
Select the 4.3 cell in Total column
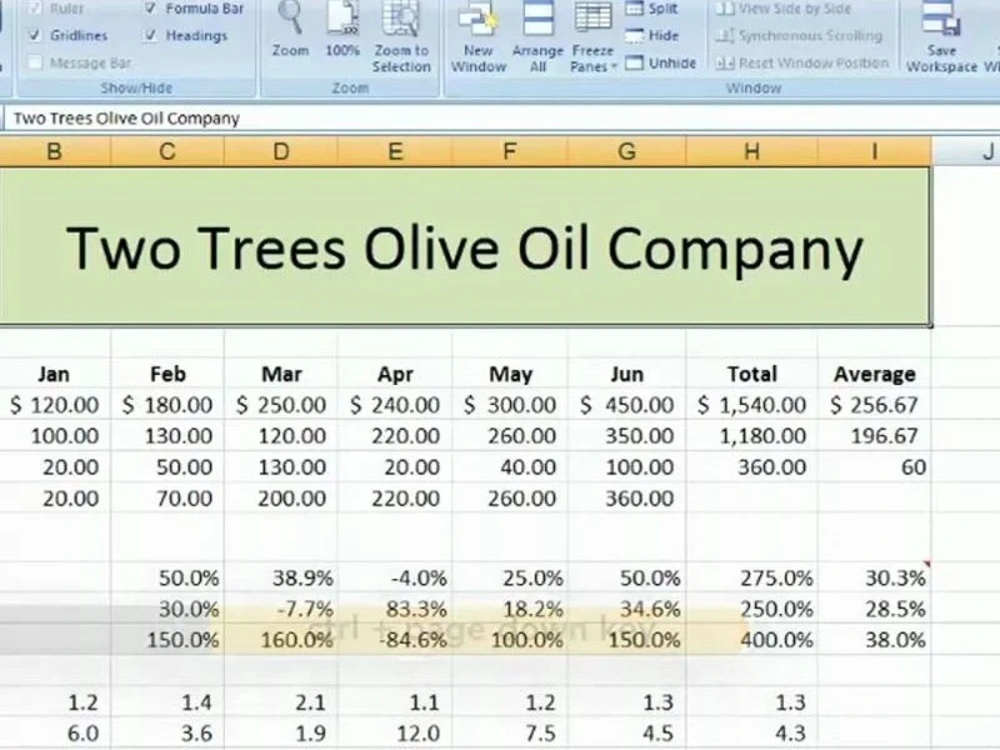tap(752, 733)
